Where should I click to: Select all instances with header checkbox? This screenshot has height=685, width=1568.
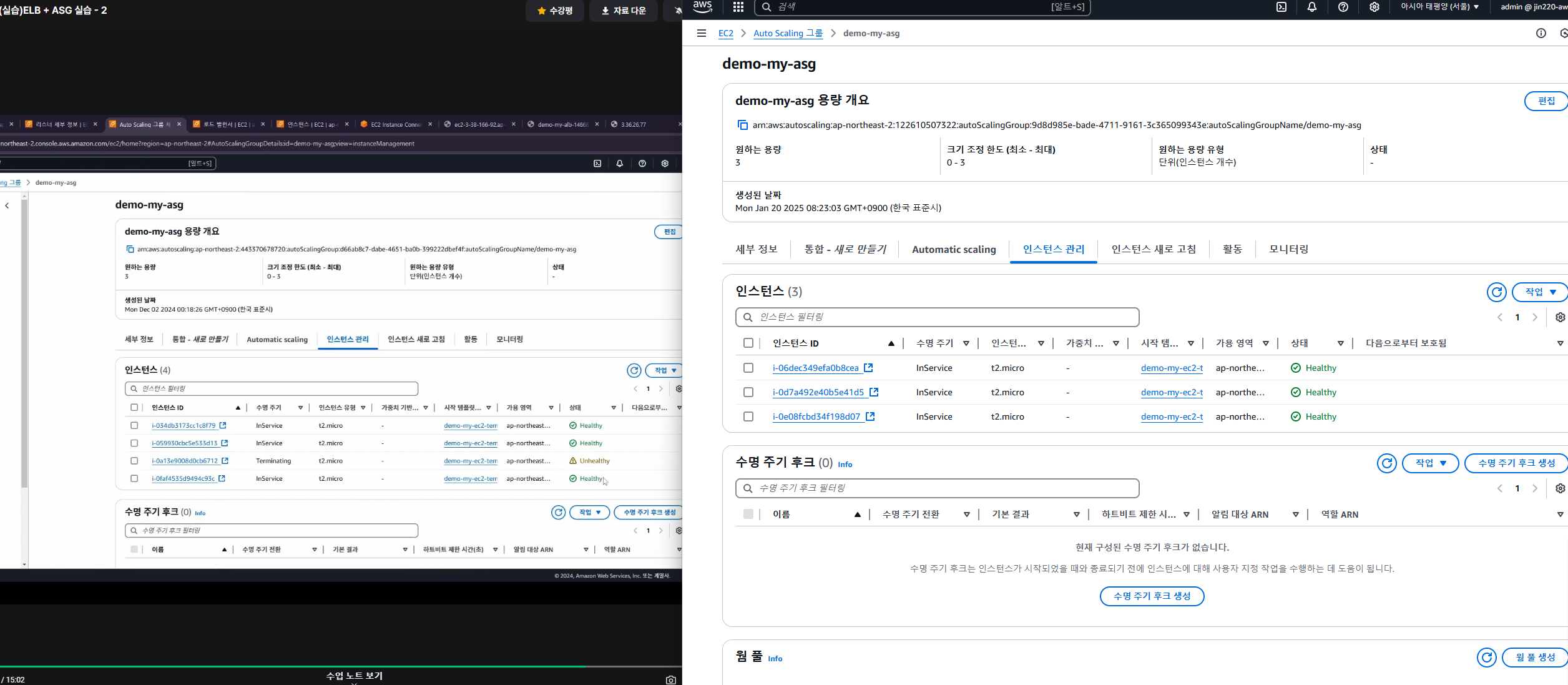coord(748,343)
